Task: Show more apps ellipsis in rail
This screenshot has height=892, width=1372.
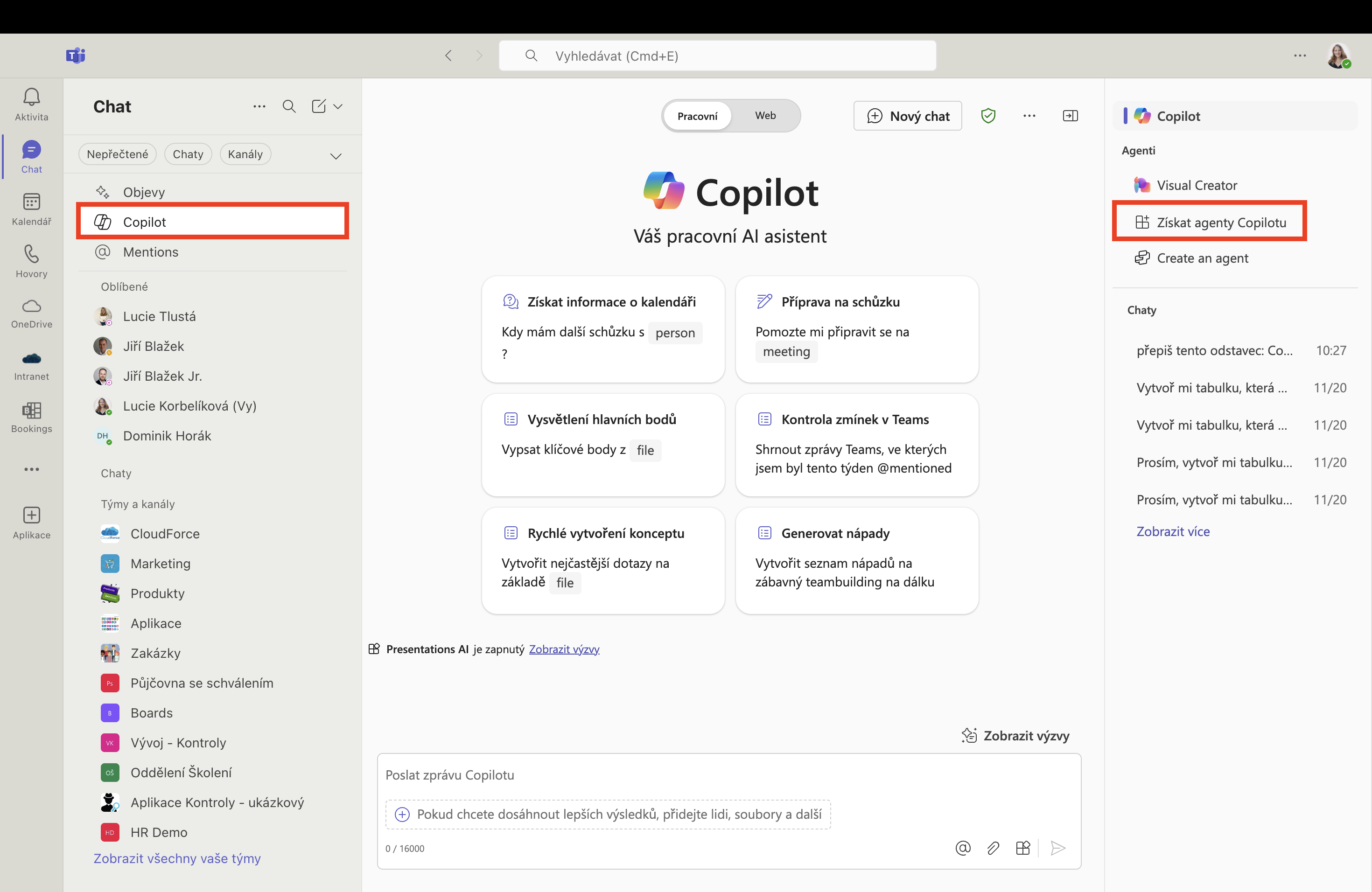Action: point(32,469)
